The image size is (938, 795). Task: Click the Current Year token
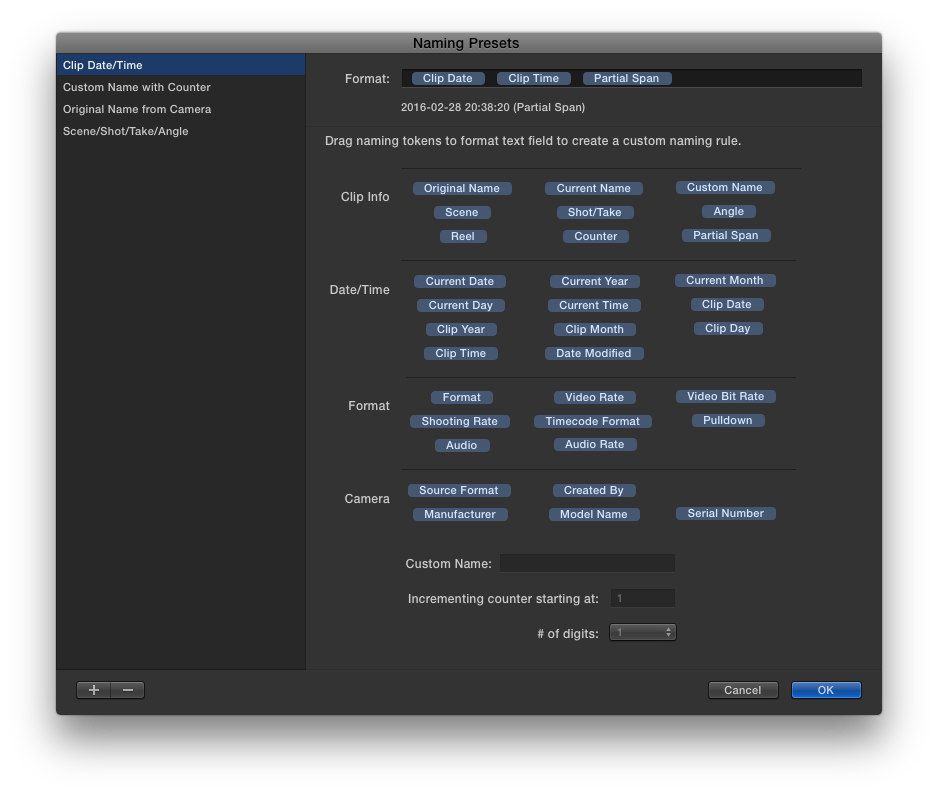coord(595,281)
